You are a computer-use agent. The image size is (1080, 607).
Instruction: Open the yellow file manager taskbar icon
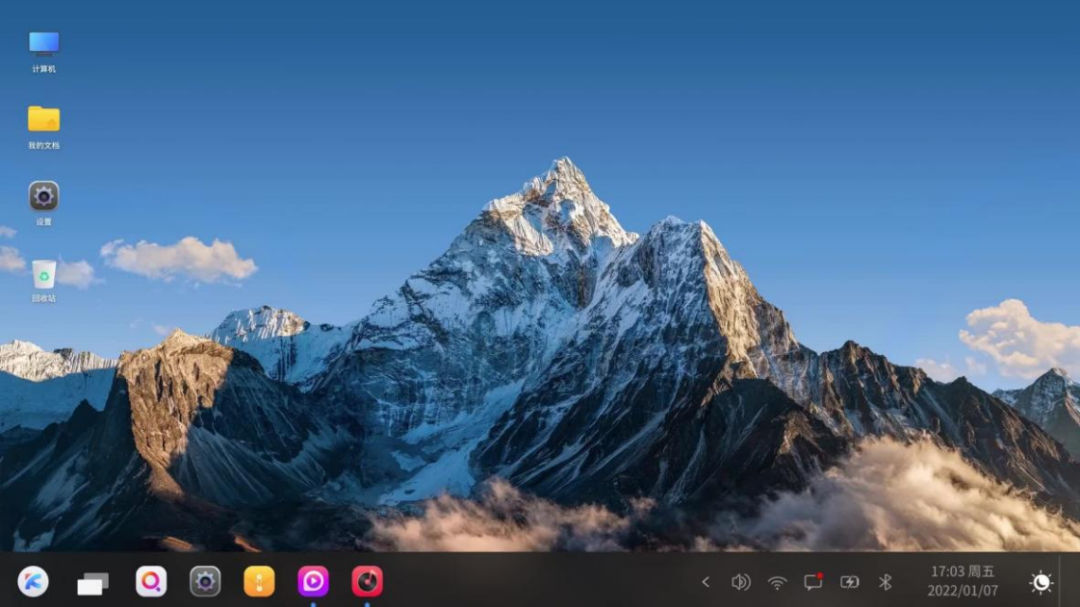click(259, 582)
